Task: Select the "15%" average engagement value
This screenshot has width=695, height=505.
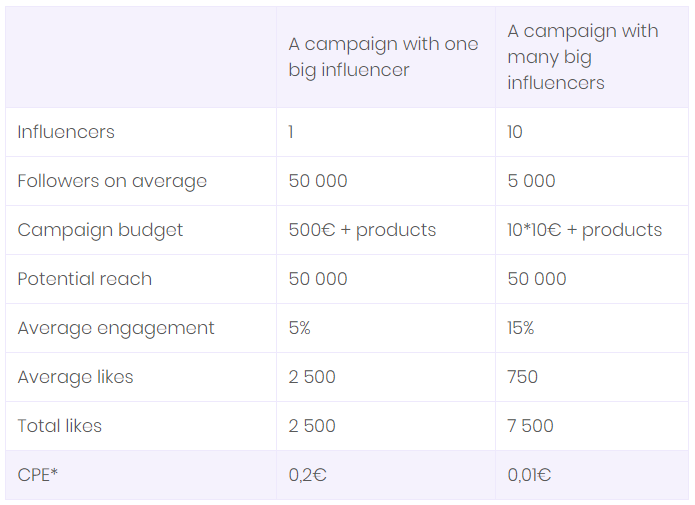Action: (x=520, y=328)
